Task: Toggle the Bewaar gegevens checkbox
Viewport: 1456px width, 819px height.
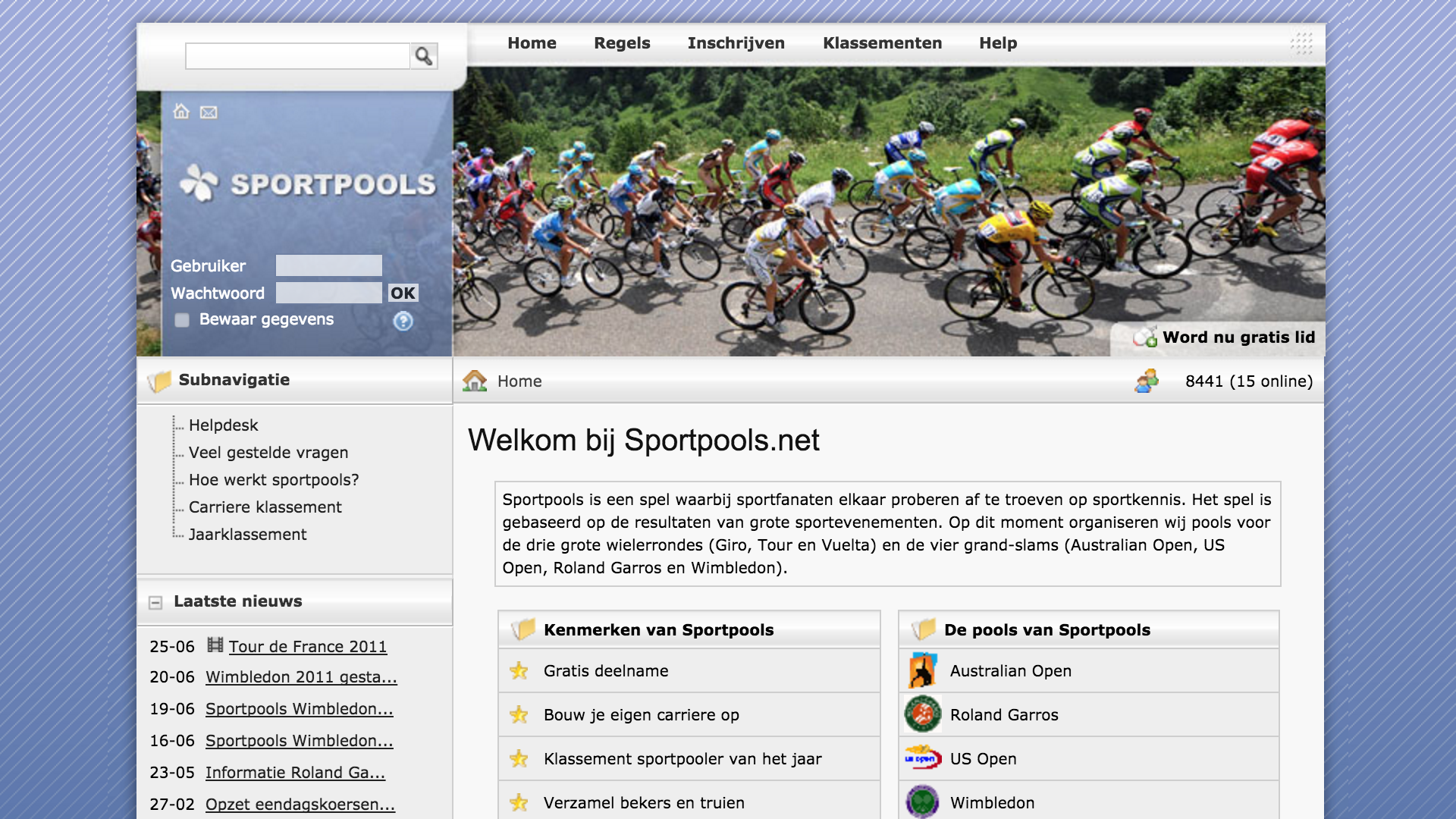Action: click(182, 320)
